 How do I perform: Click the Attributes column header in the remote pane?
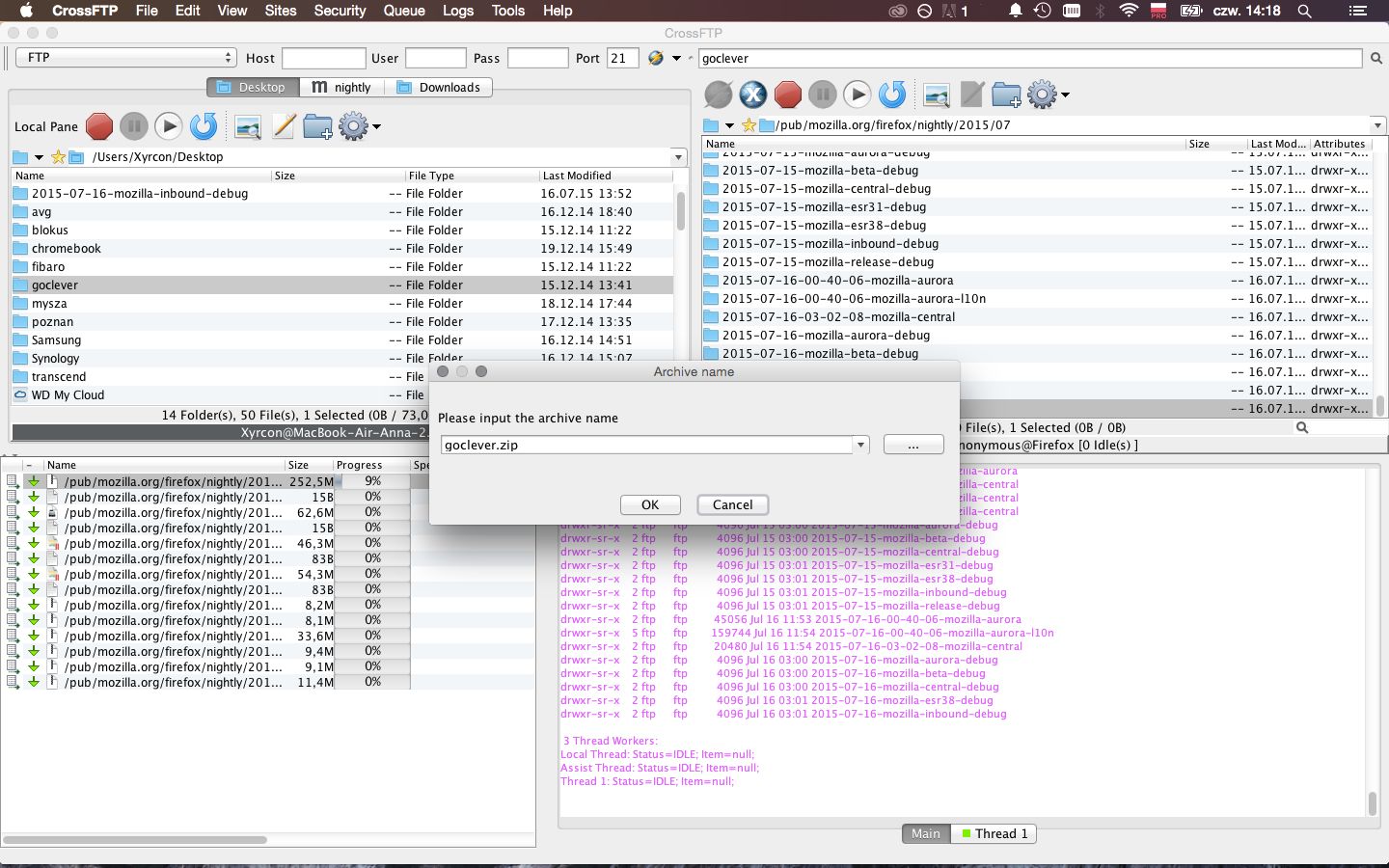coord(1339,144)
